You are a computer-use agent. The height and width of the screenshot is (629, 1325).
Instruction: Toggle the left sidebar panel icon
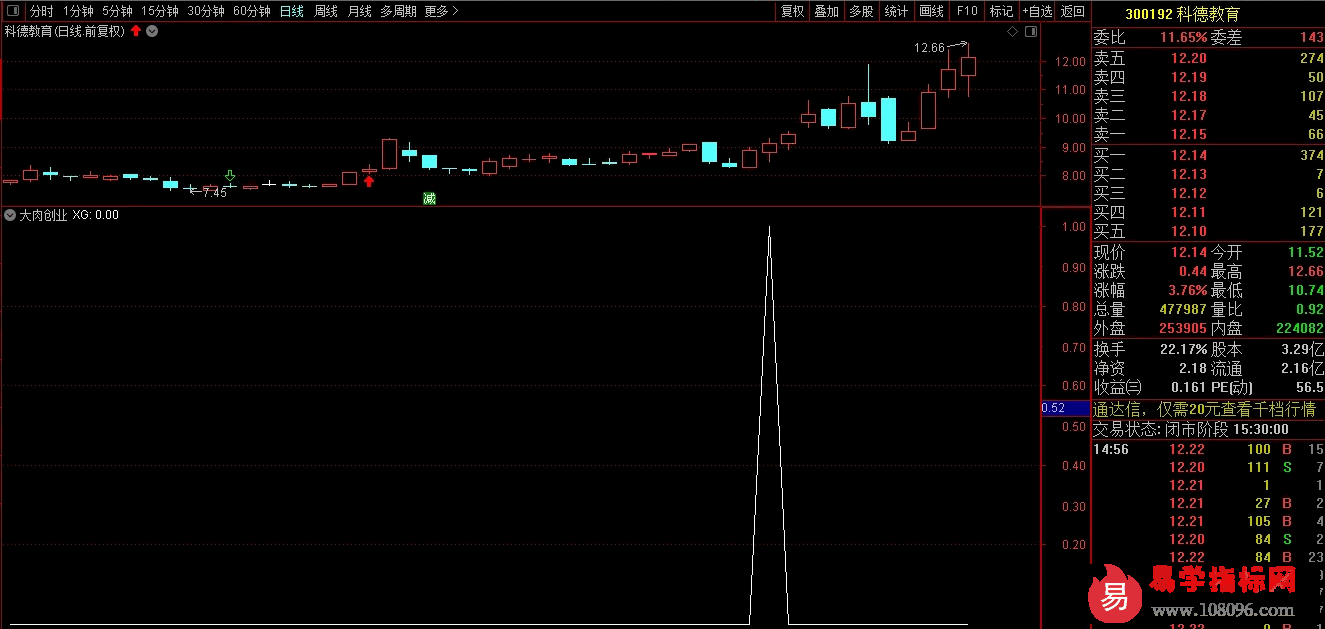pos(12,11)
